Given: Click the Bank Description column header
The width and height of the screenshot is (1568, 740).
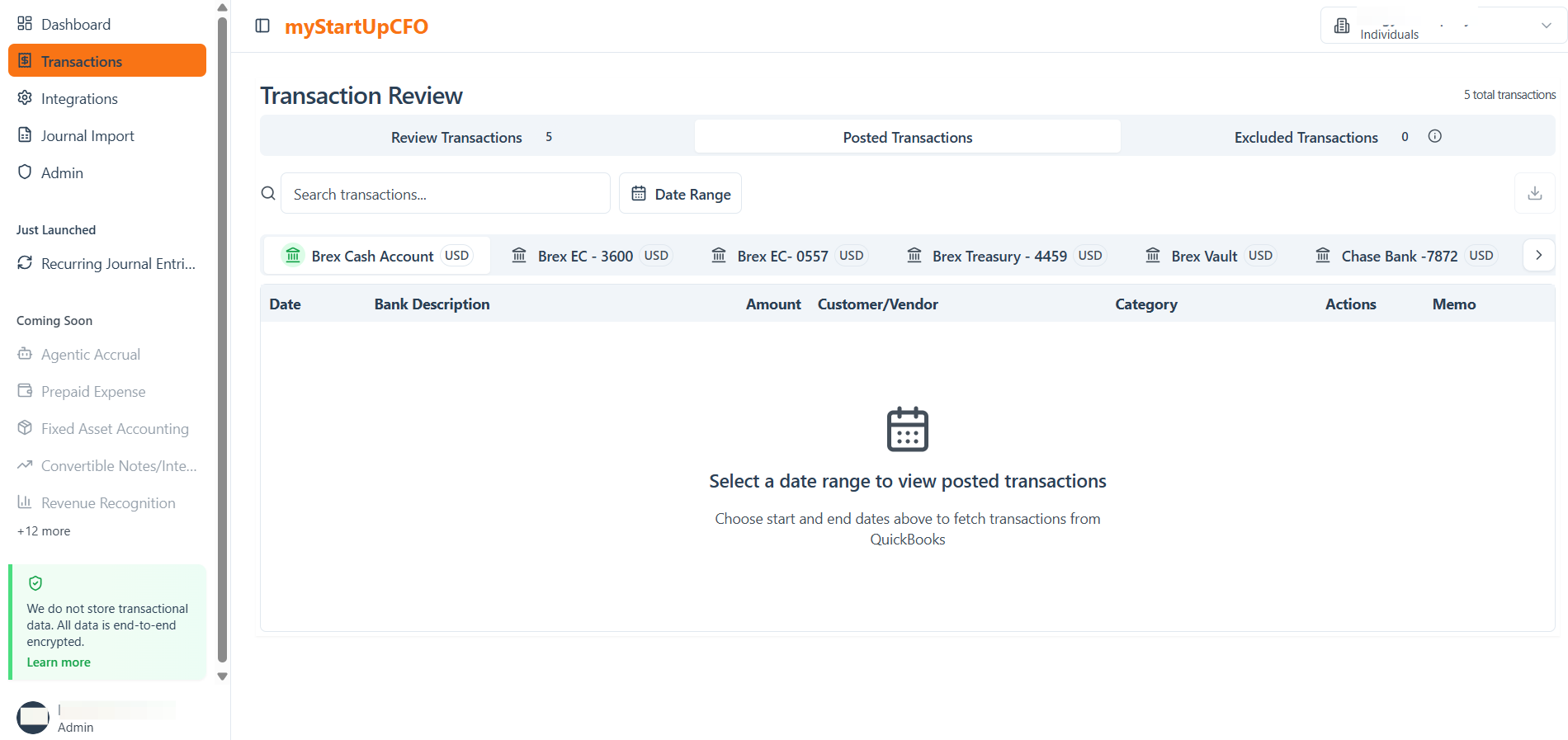Looking at the screenshot, I should click(x=432, y=304).
